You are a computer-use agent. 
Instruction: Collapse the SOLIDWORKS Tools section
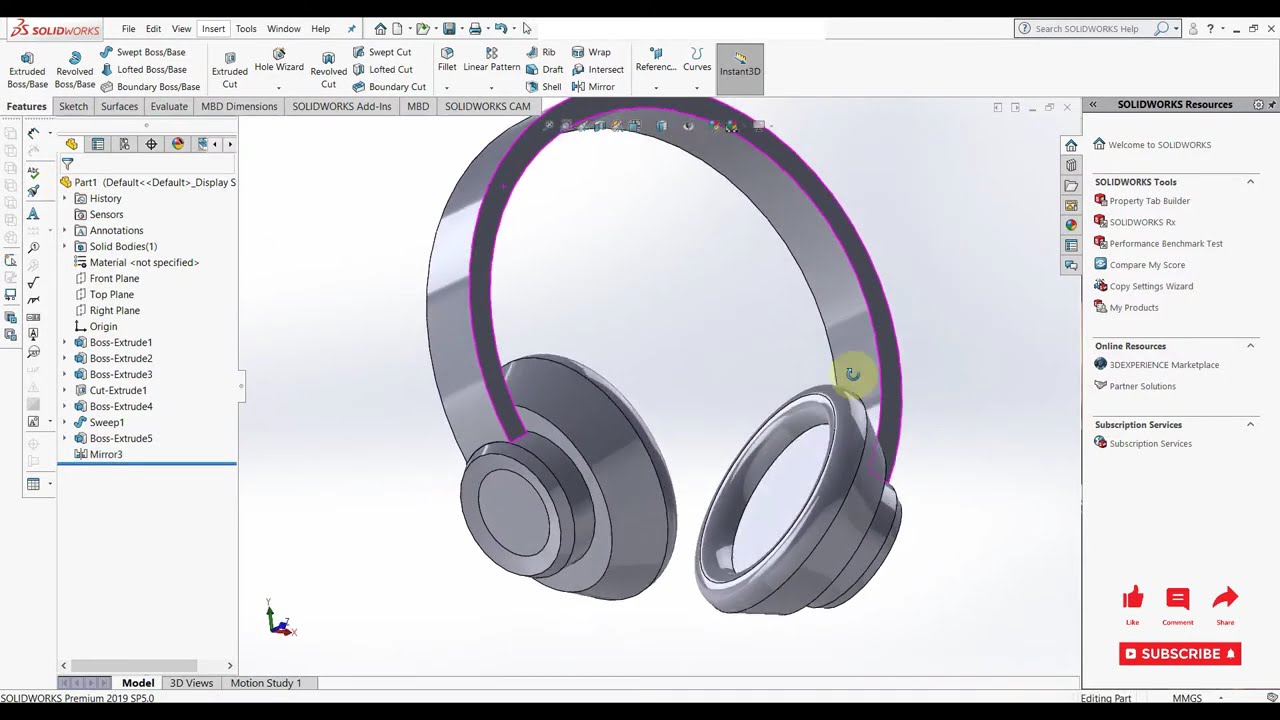pyautogui.click(x=1250, y=182)
